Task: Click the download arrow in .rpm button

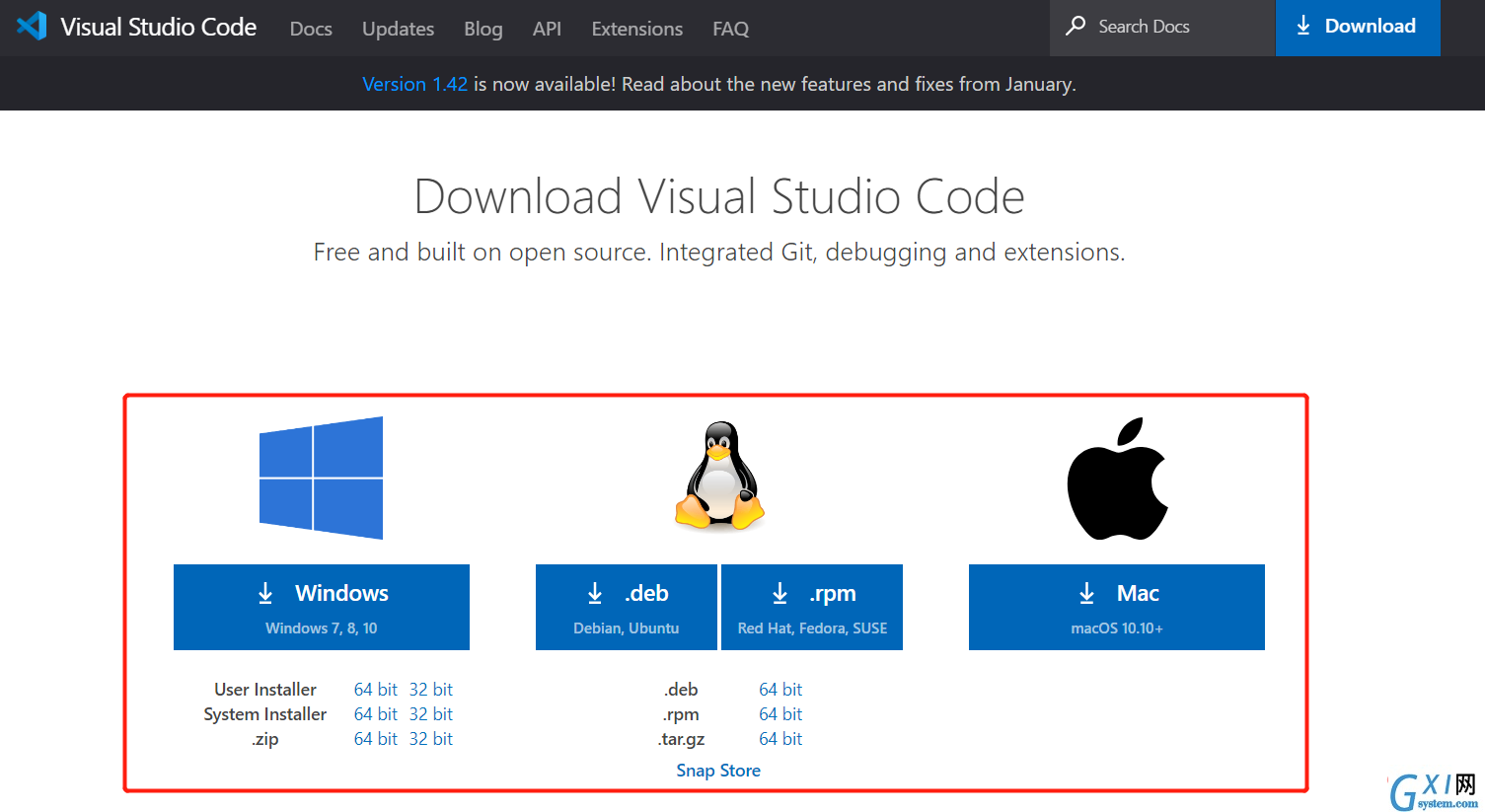Action: click(x=780, y=593)
